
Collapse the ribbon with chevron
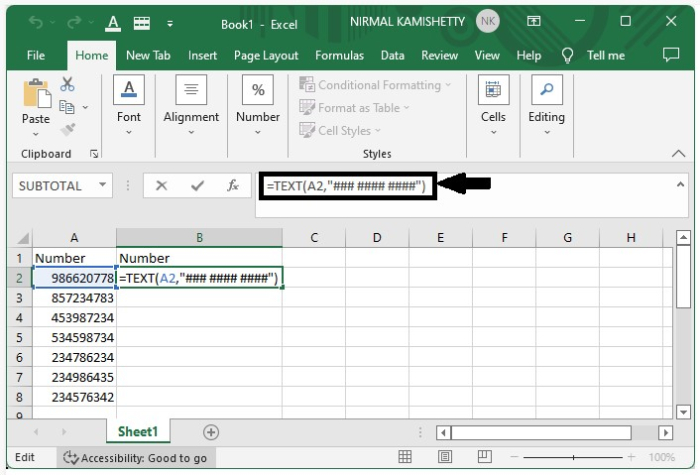[x=678, y=154]
